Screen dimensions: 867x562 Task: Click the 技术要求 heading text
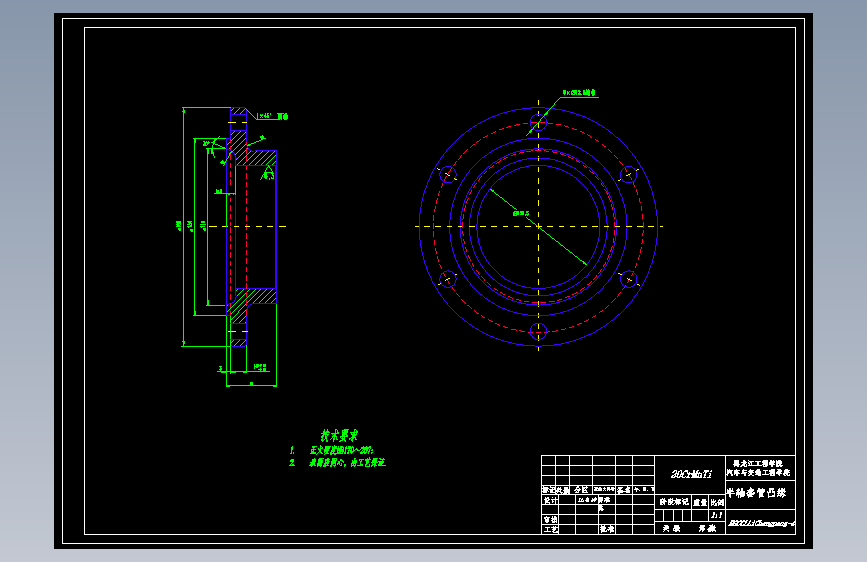point(339,436)
